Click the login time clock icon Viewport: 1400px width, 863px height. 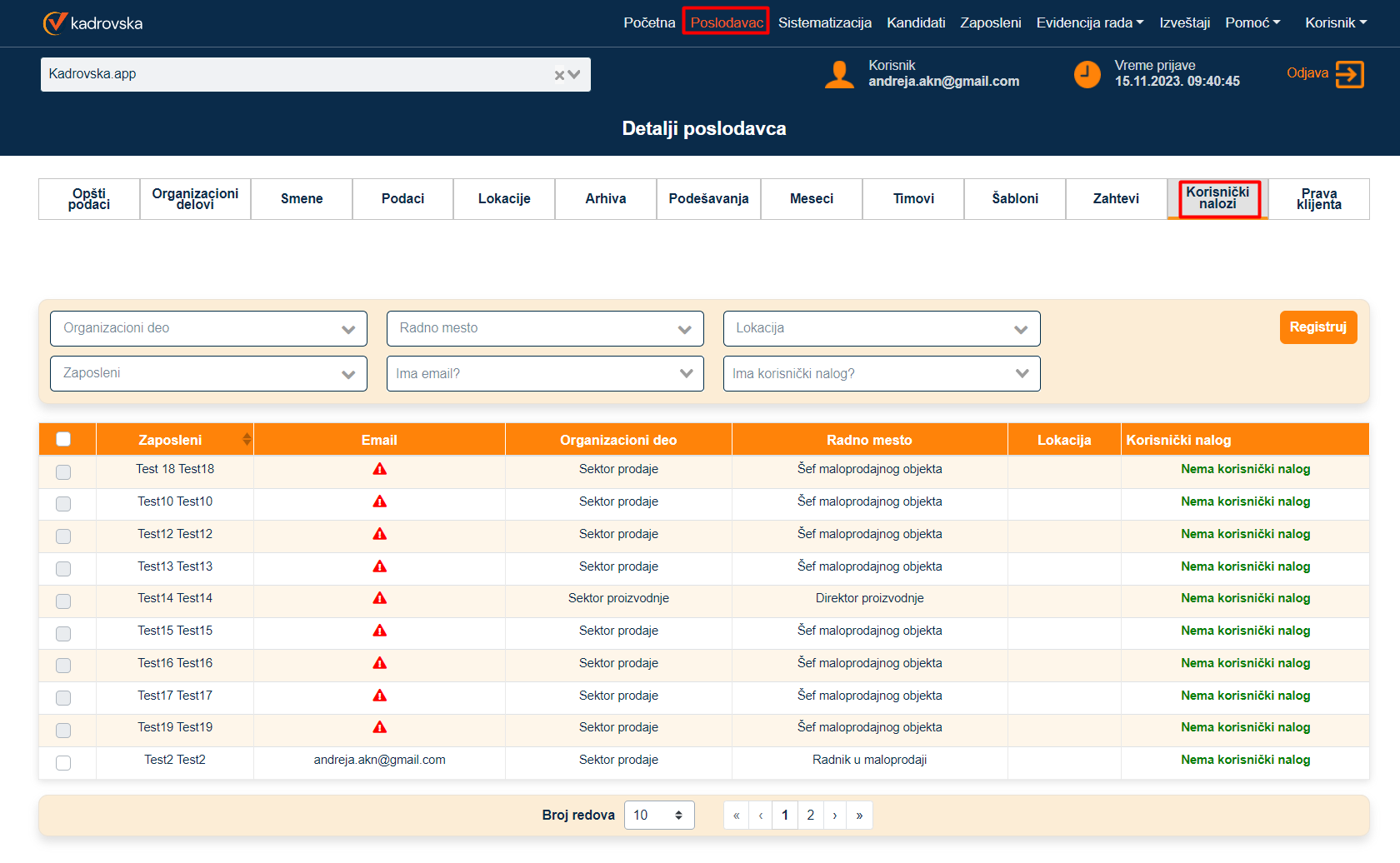click(1087, 74)
